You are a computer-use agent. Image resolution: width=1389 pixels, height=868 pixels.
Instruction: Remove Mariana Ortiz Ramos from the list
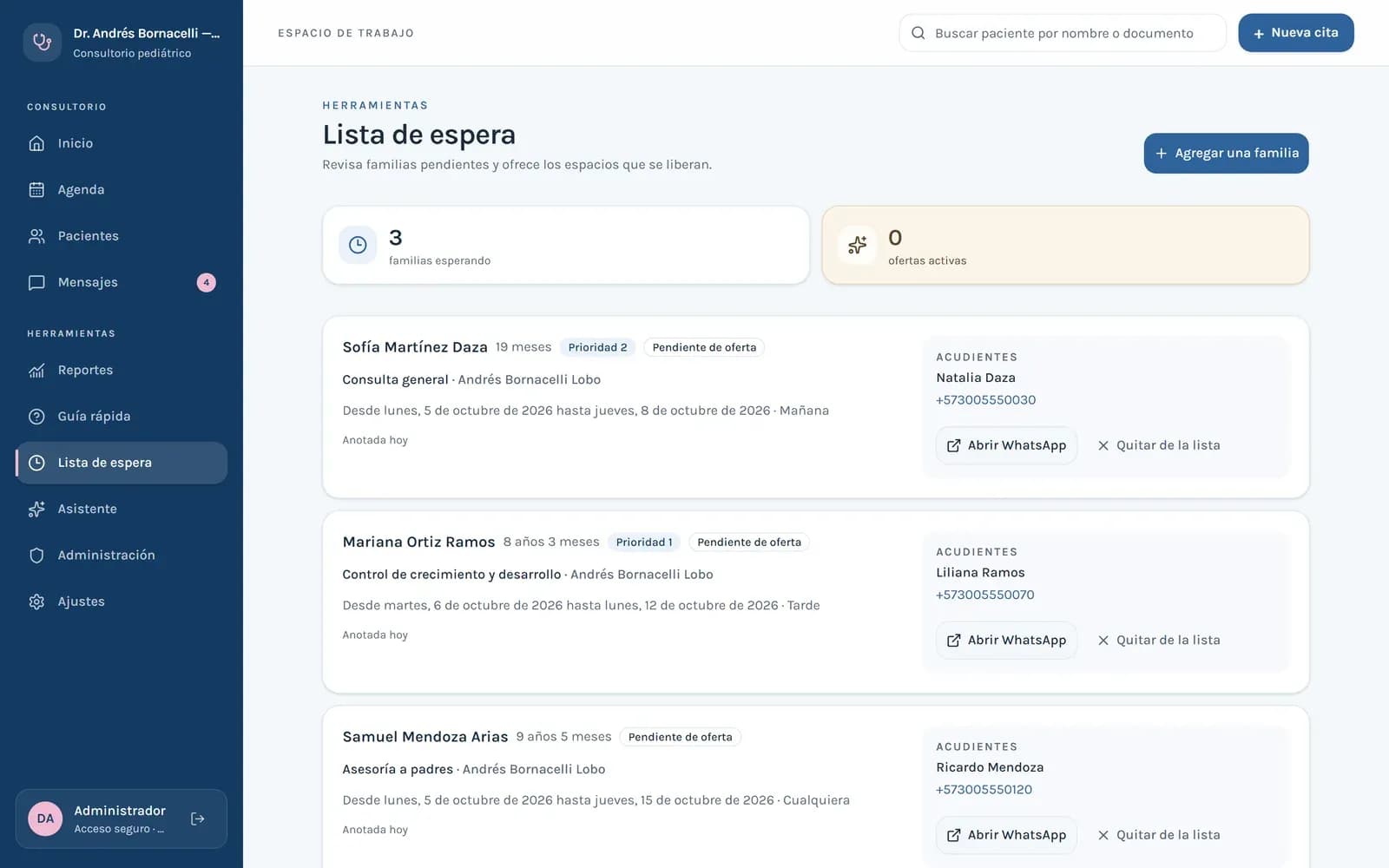click(1159, 640)
